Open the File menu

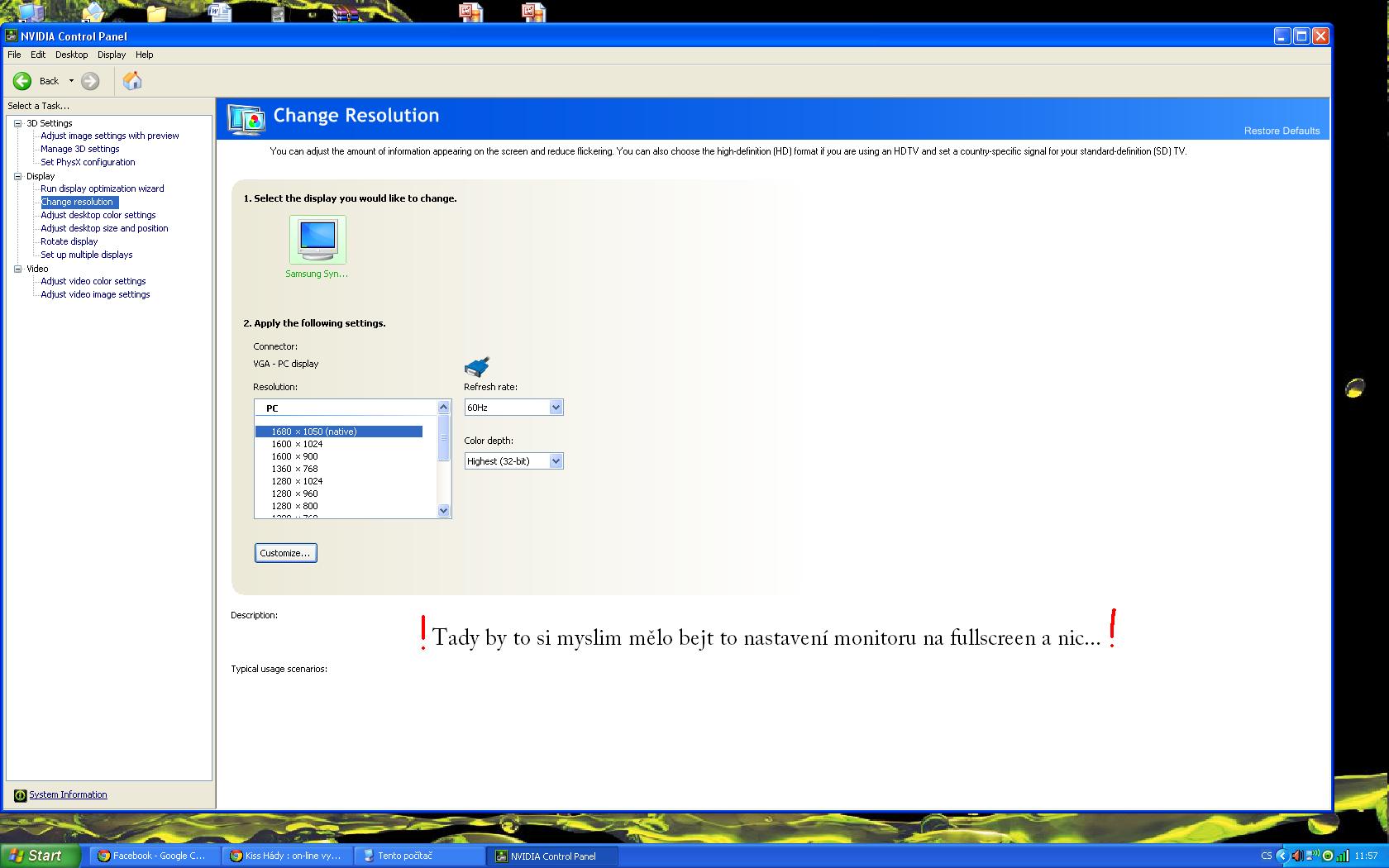(14, 55)
